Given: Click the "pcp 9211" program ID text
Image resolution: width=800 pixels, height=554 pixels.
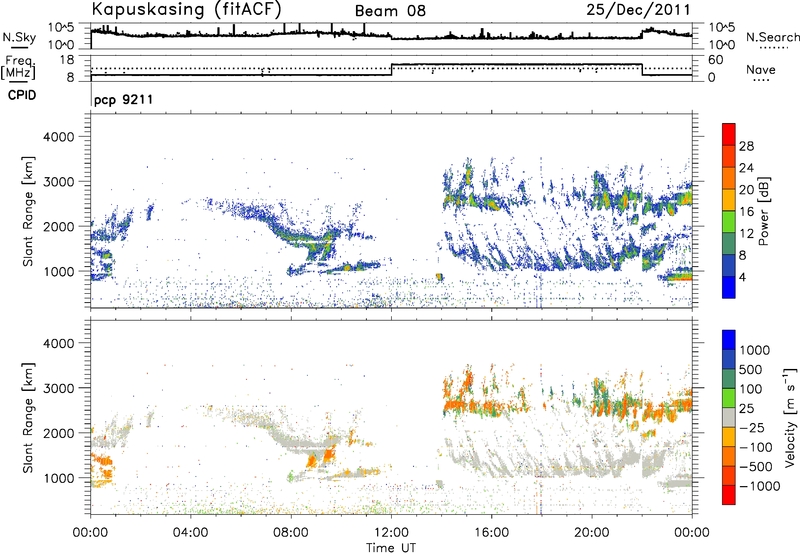Looking at the screenshot, I should point(123,99).
